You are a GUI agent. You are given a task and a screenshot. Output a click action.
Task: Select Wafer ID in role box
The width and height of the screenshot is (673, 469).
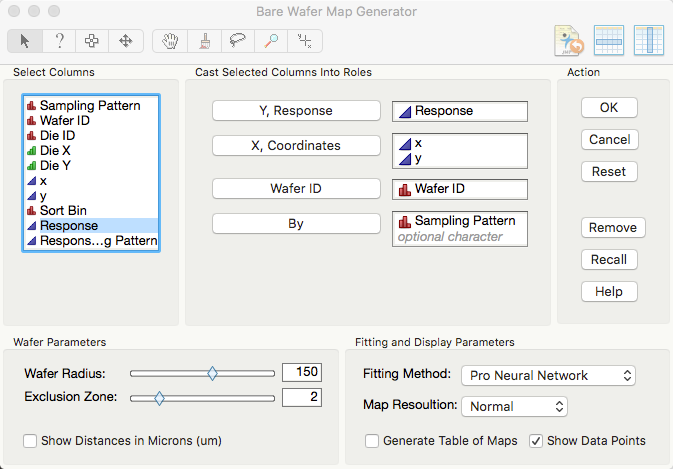(x=460, y=189)
